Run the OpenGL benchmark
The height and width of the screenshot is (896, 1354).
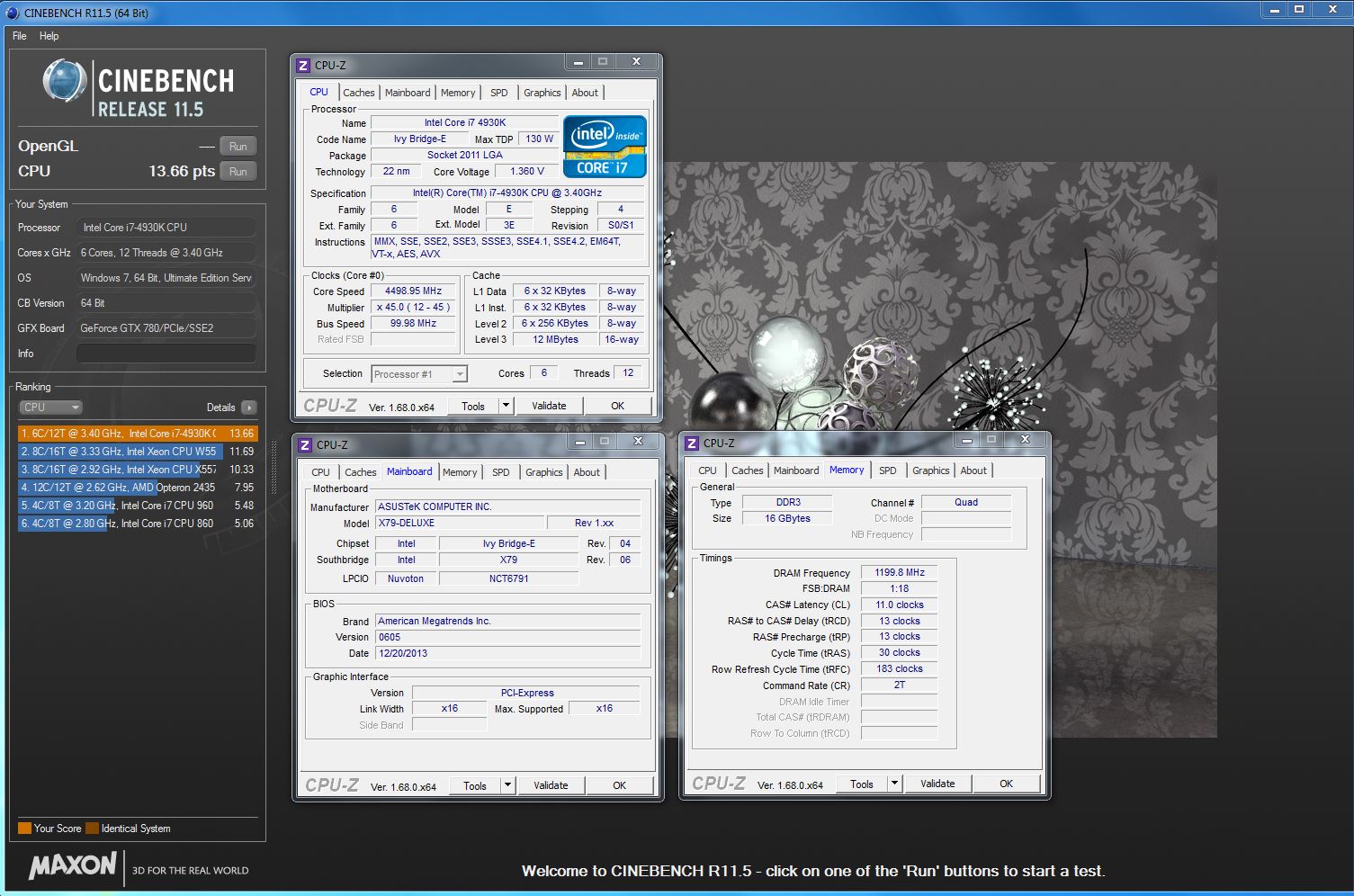pyautogui.click(x=238, y=147)
